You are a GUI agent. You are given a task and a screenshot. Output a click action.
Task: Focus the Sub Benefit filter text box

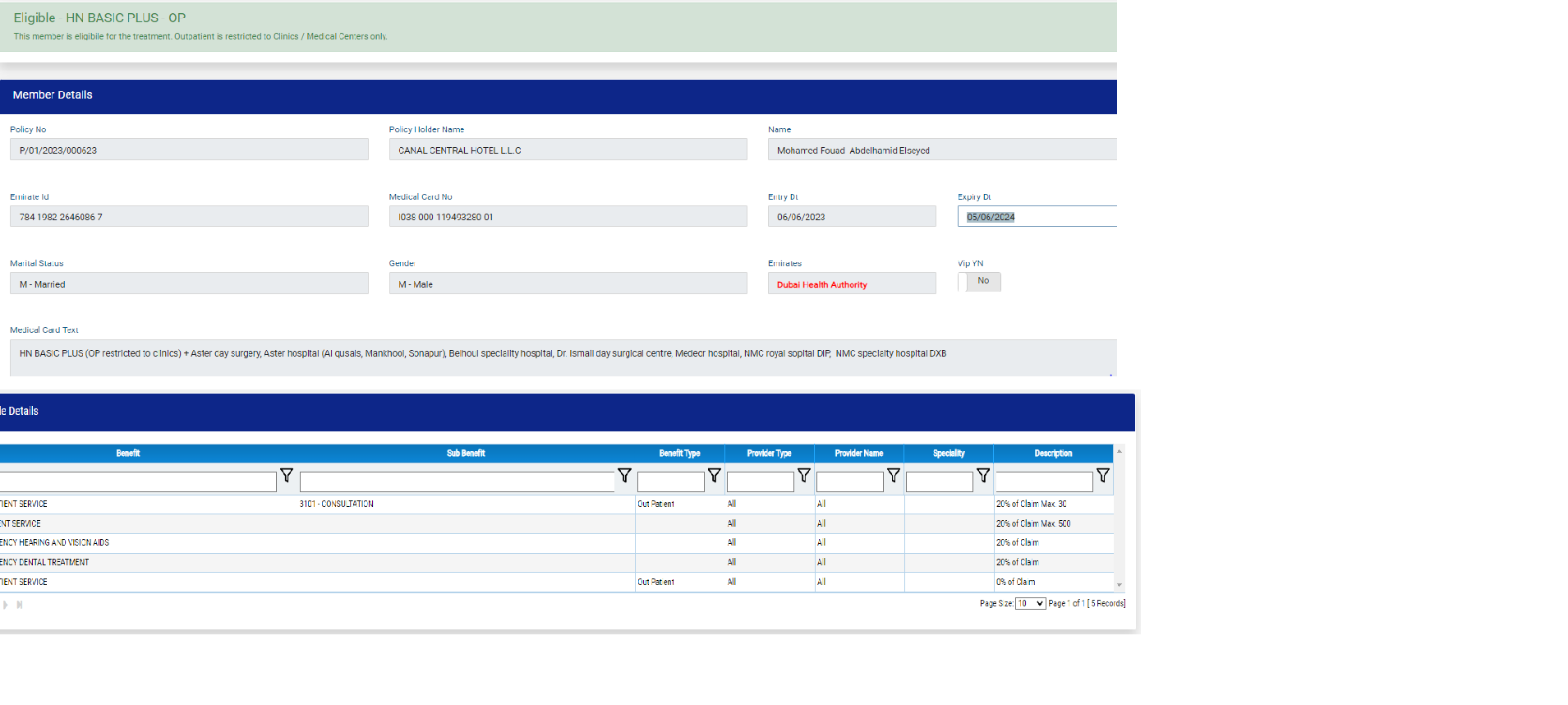[457, 482]
